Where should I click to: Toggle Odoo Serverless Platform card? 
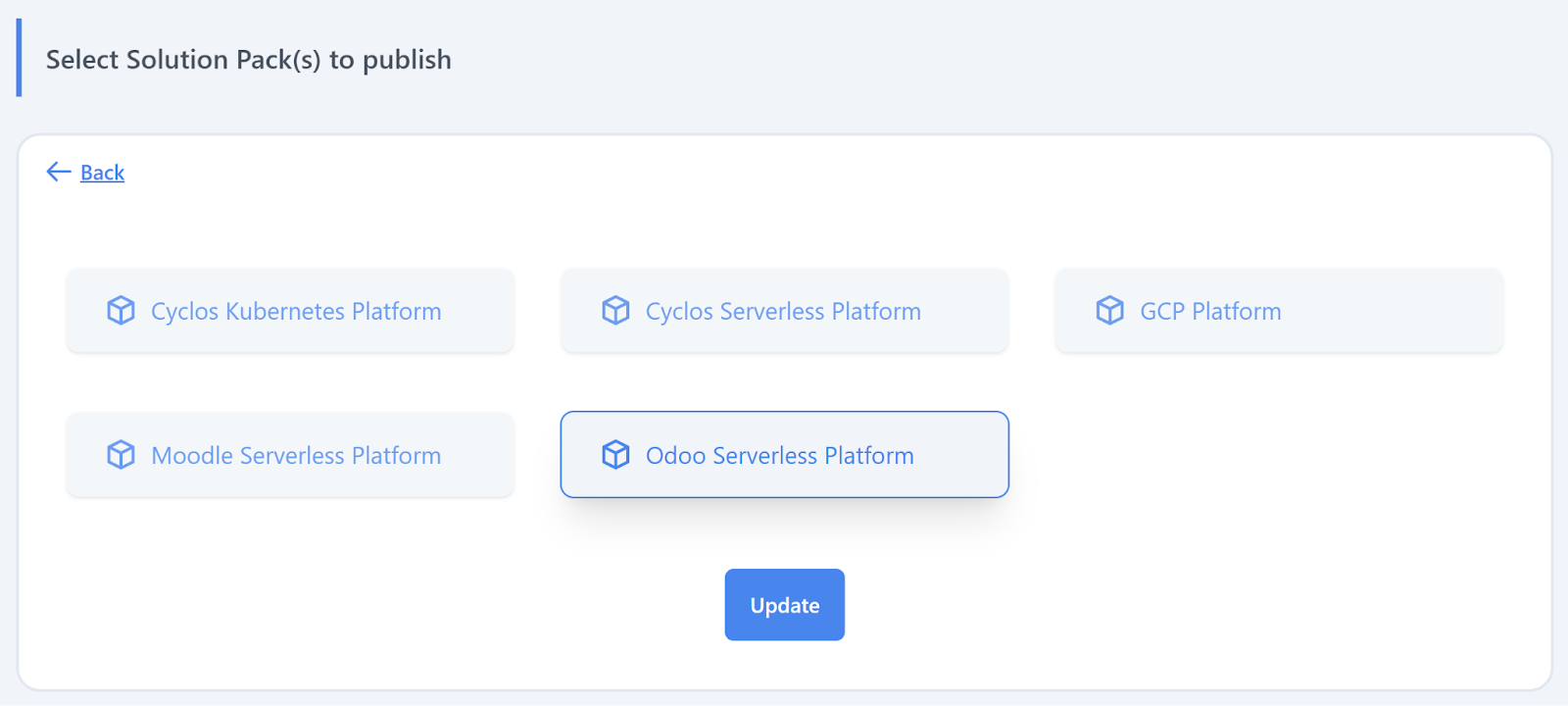784,455
